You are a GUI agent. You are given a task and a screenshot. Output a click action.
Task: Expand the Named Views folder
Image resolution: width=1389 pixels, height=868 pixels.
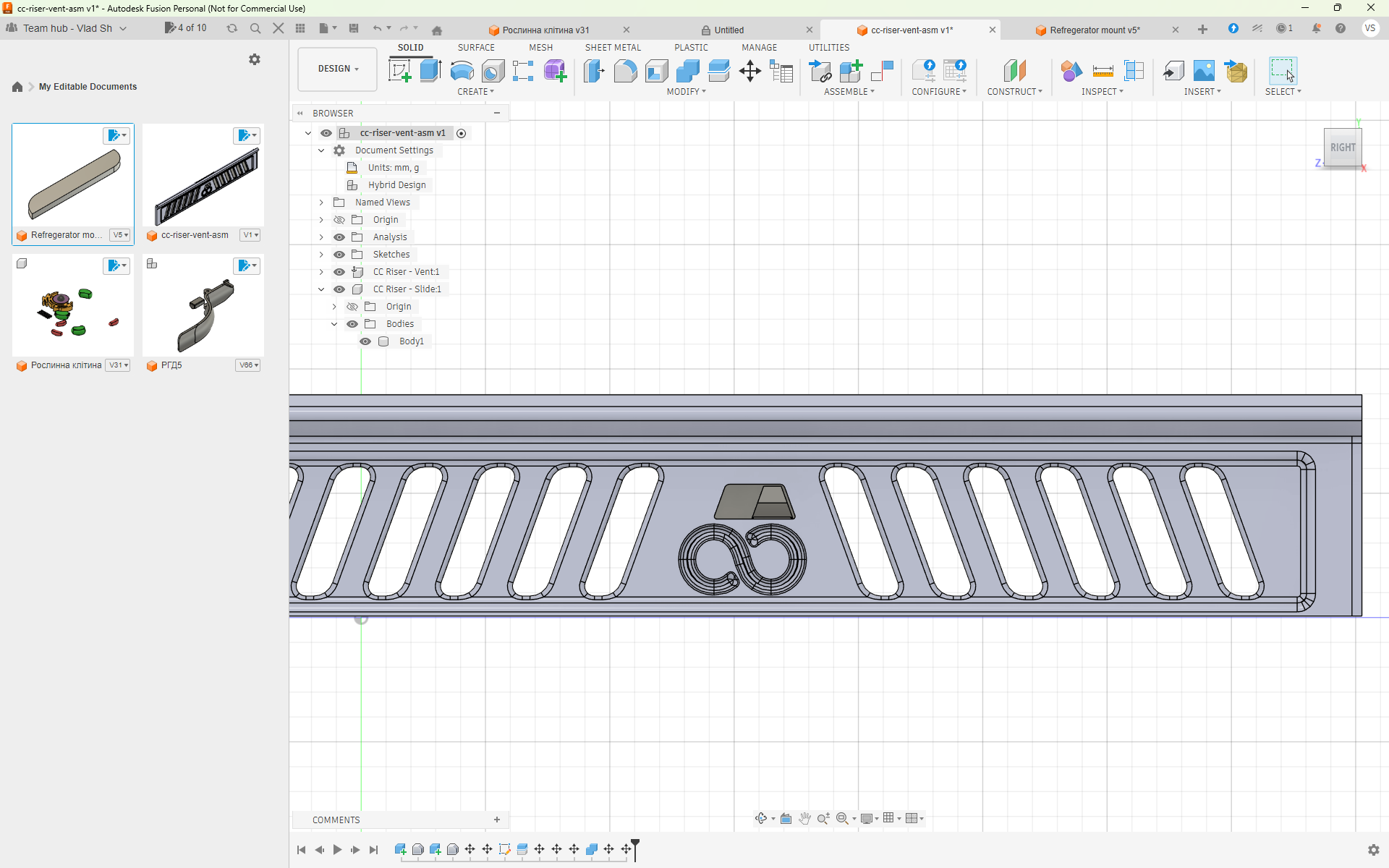321,203
